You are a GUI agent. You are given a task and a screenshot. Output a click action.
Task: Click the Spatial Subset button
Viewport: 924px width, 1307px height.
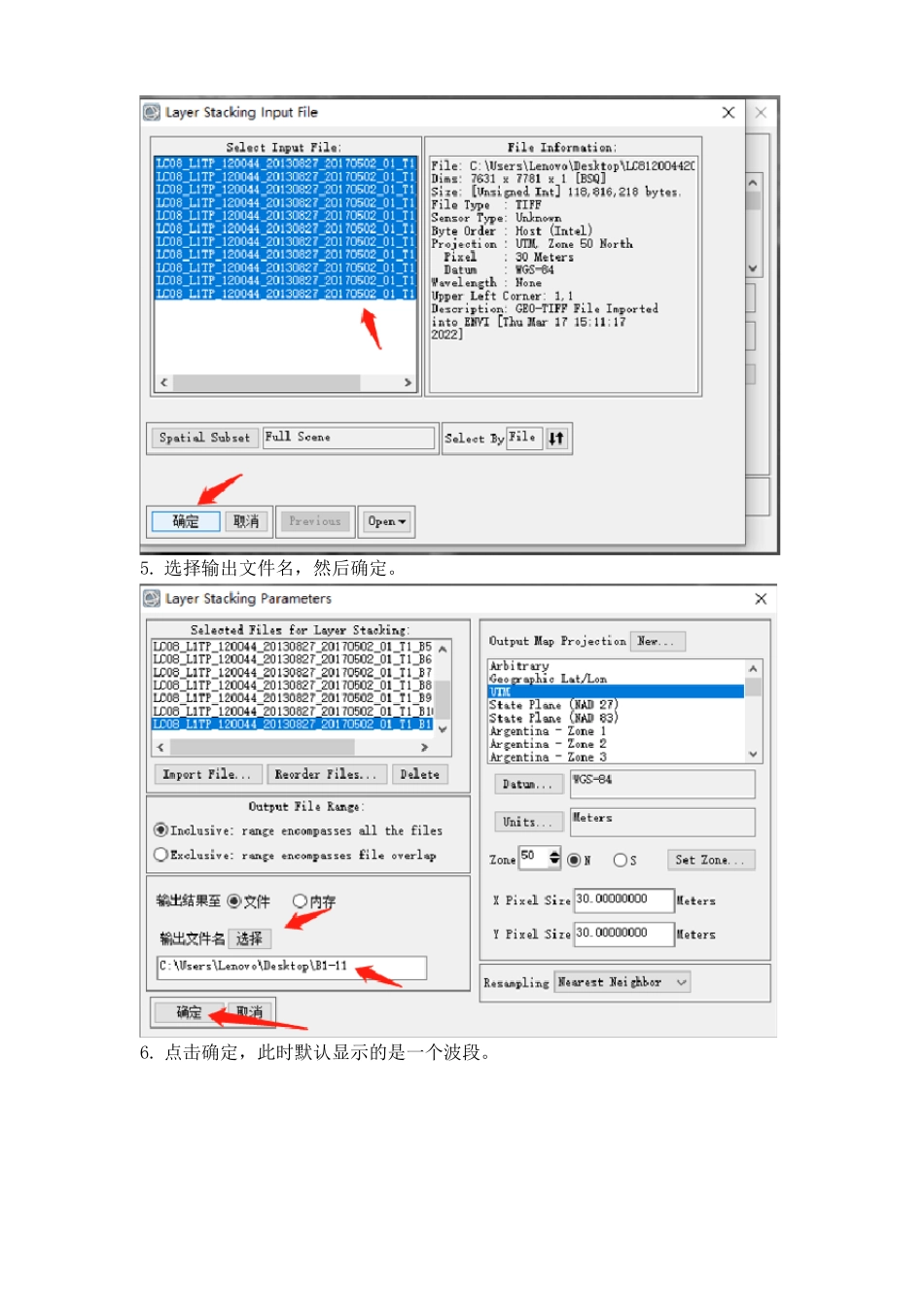[x=204, y=438]
